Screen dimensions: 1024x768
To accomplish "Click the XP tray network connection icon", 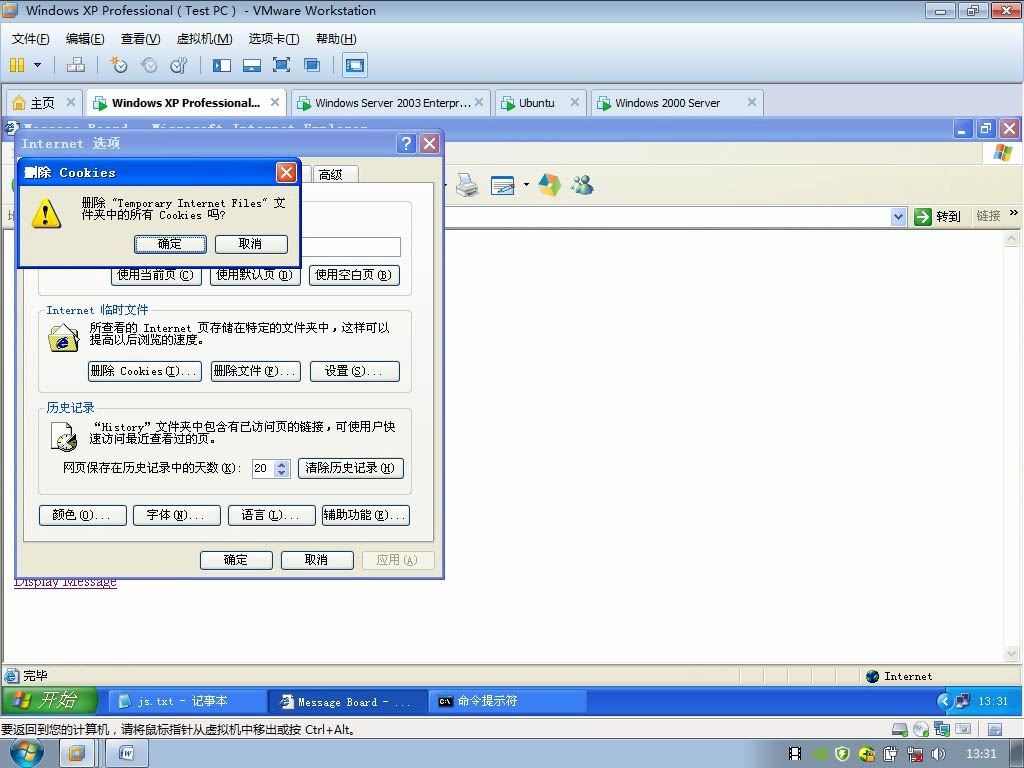I will (x=963, y=701).
